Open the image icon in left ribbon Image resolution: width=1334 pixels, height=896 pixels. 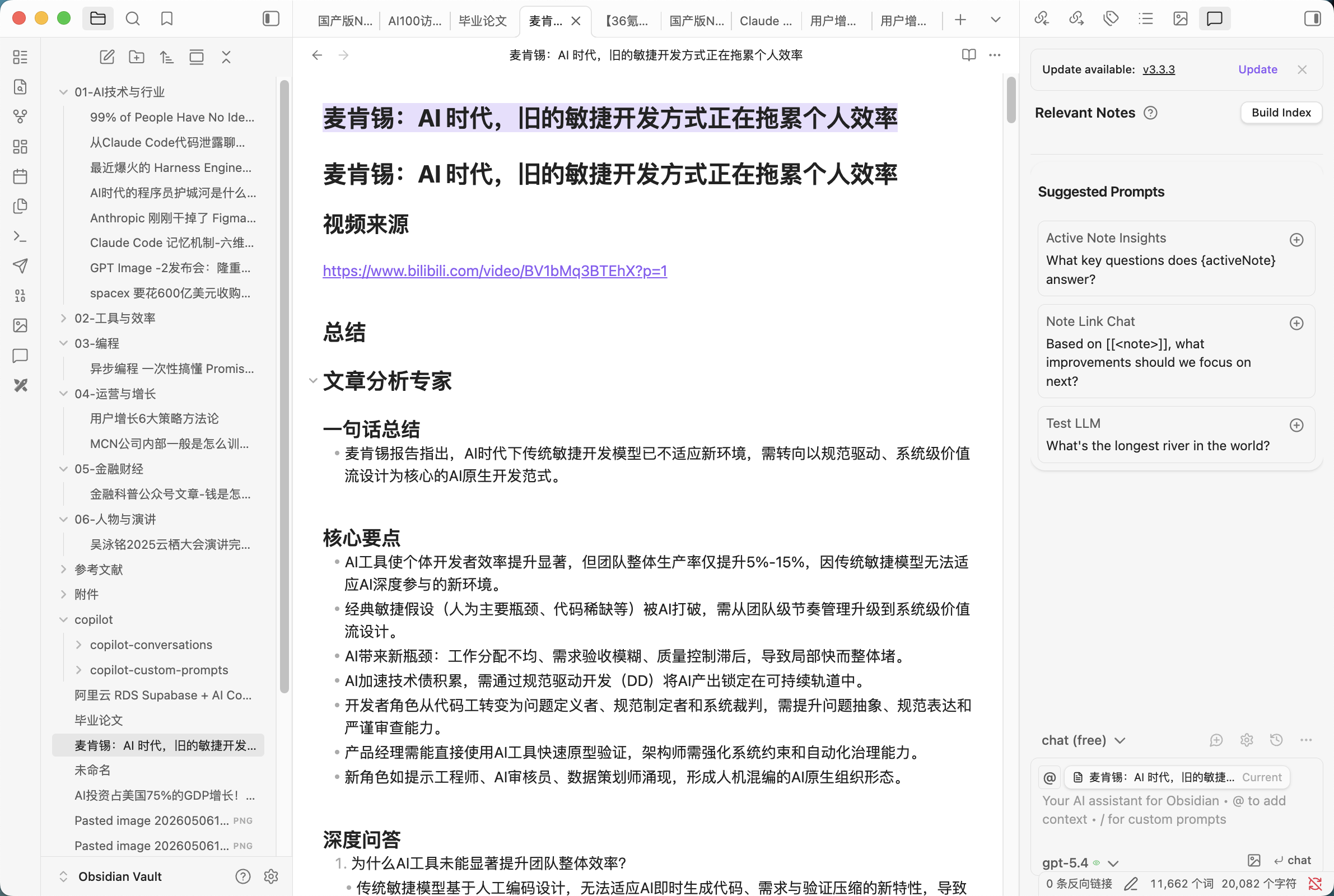pyautogui.click(x=20, y=326)
